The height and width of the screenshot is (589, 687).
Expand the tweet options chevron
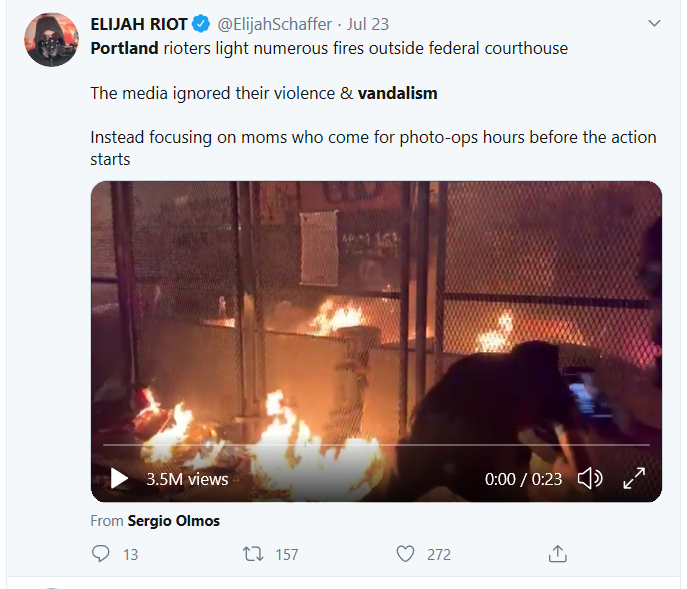[x=654, y=23]
